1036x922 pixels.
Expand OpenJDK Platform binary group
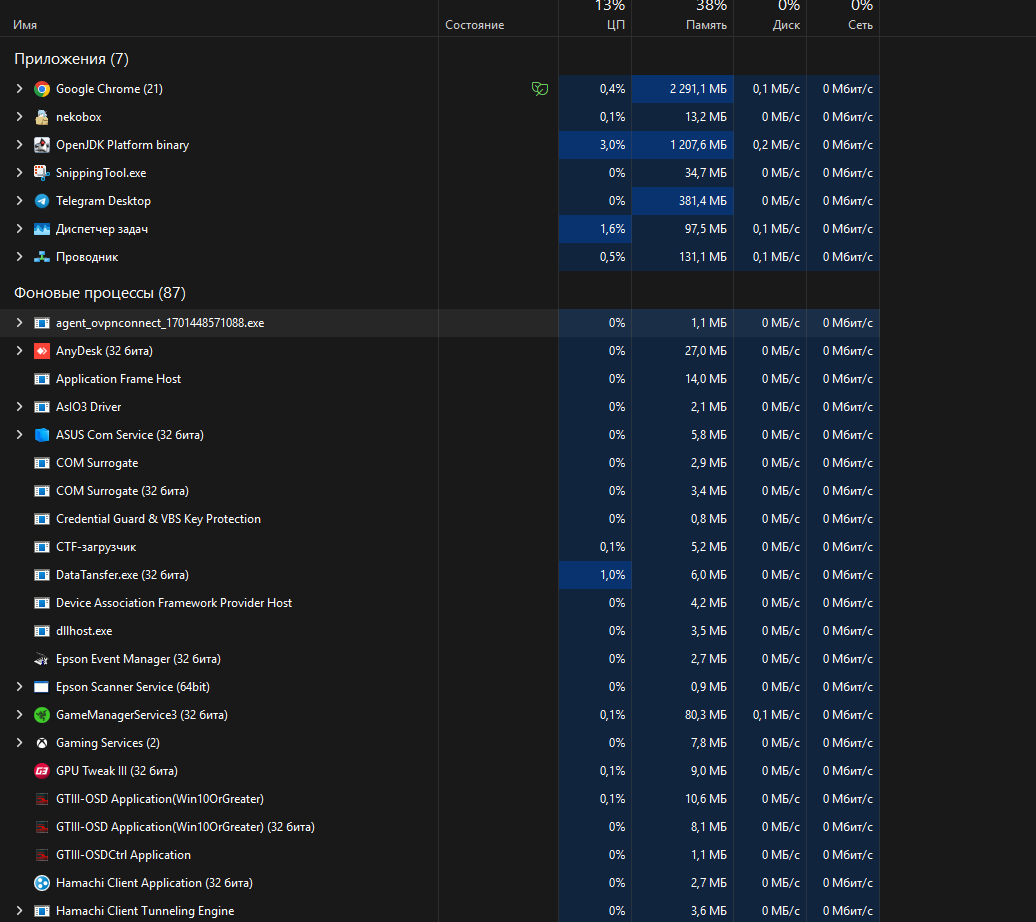point(19,145)
